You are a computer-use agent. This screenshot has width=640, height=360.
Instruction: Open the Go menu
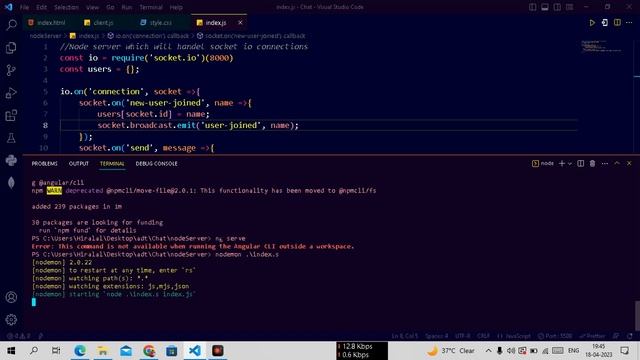point(110,7)
